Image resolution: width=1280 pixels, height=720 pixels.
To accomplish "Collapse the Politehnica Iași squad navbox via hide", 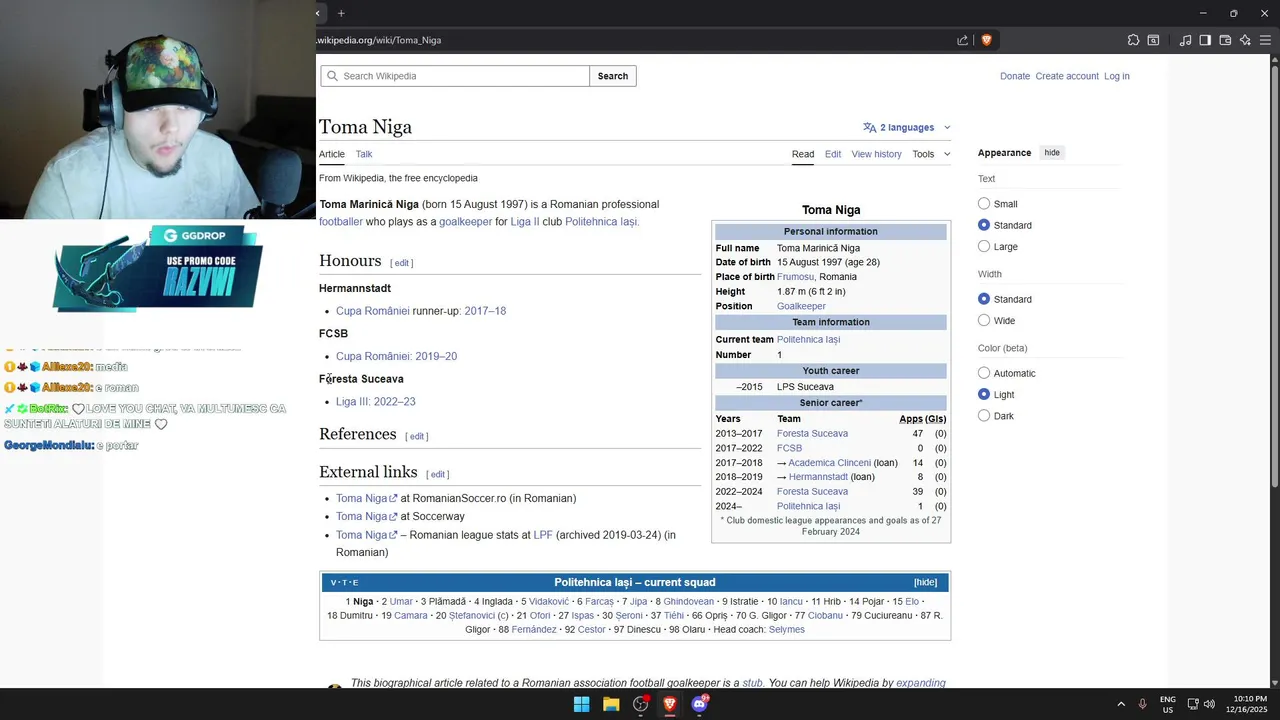I will click(x=925, y=582).
